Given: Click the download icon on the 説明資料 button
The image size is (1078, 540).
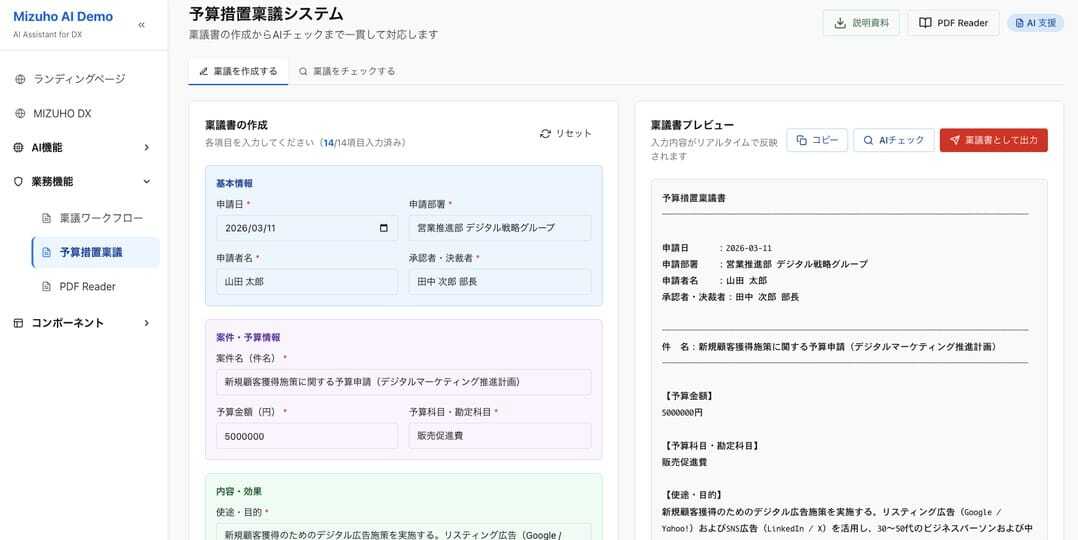Looking at the screenshot, I should coord(839,23).
